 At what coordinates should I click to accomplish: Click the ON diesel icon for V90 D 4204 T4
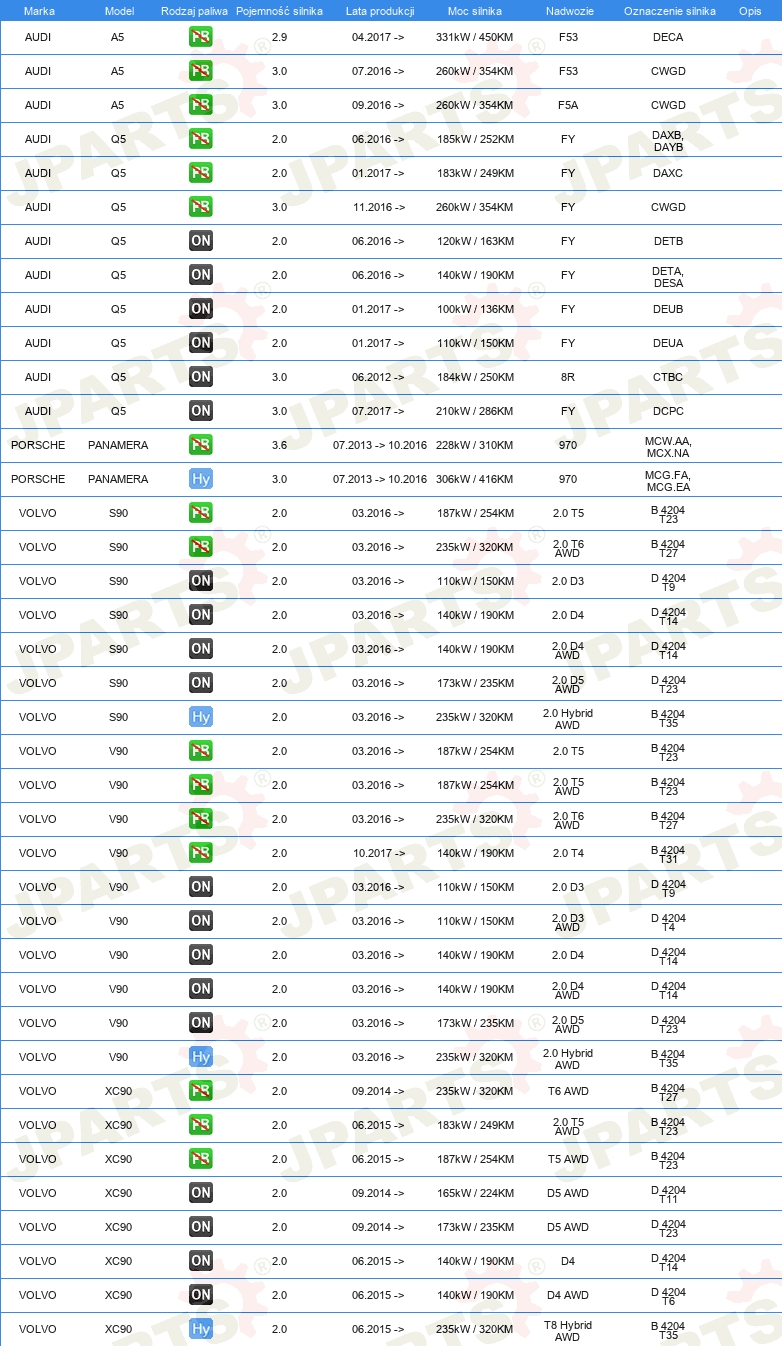[x=201, y=921]
